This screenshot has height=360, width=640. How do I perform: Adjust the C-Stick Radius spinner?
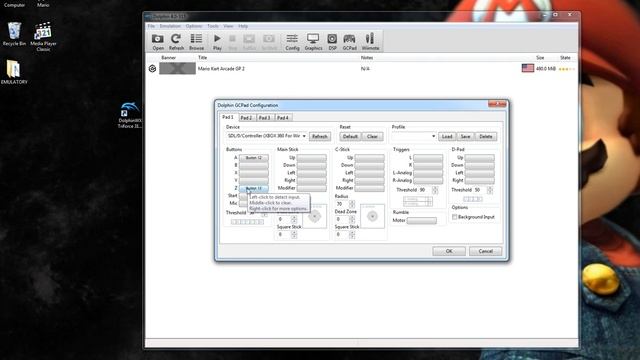tap(352, 204)
